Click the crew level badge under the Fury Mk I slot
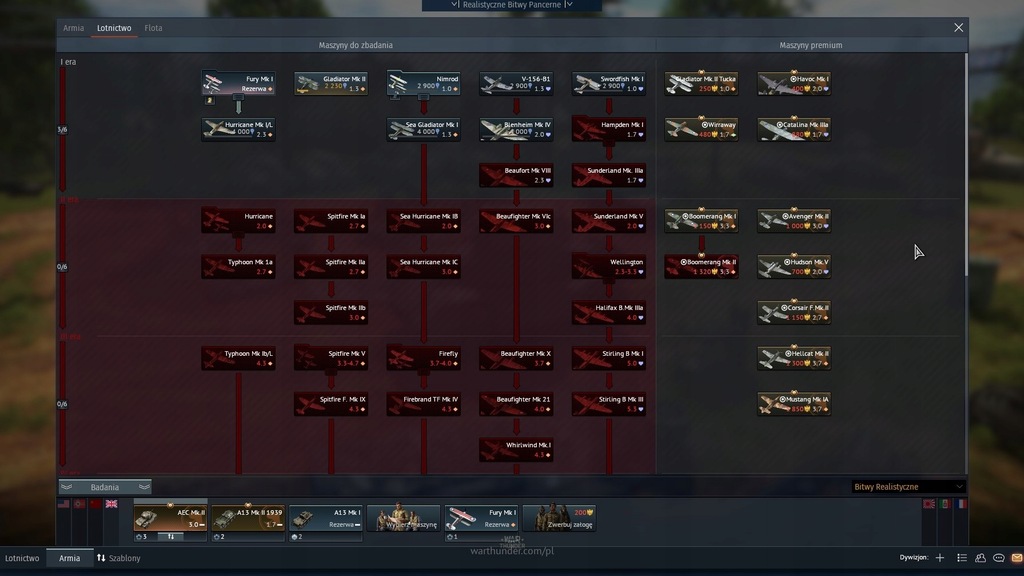The width and height of the screenshot is (1024, 576). [x=453, y=537]
